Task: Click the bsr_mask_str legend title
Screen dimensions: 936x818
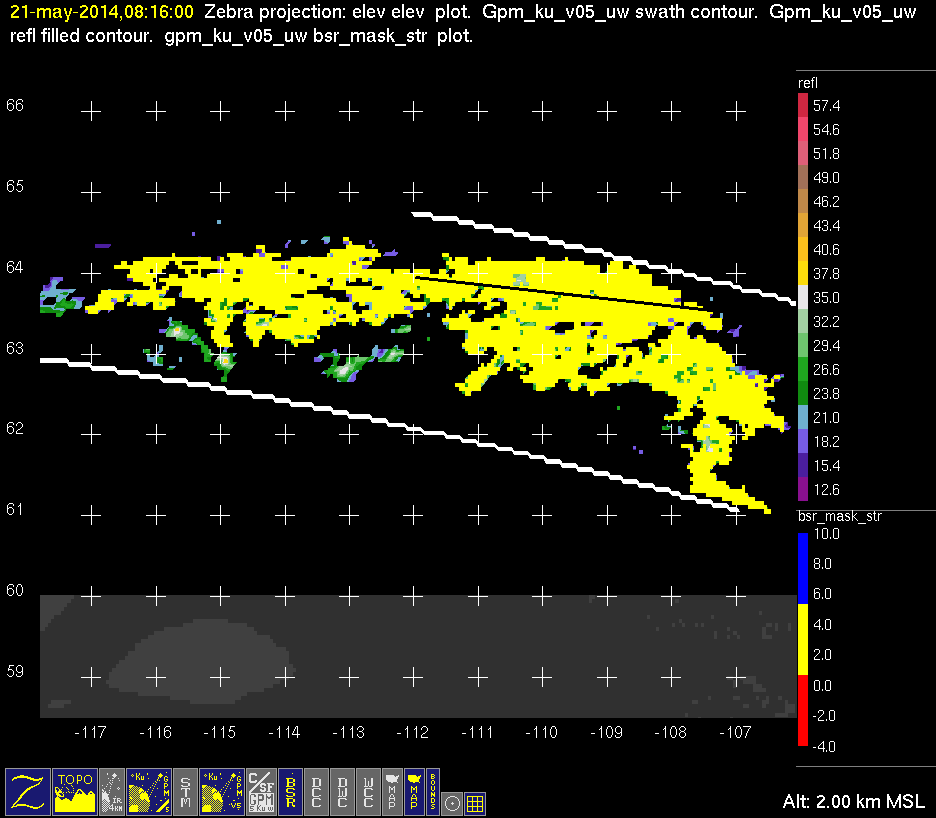Action: pos(839,517)
